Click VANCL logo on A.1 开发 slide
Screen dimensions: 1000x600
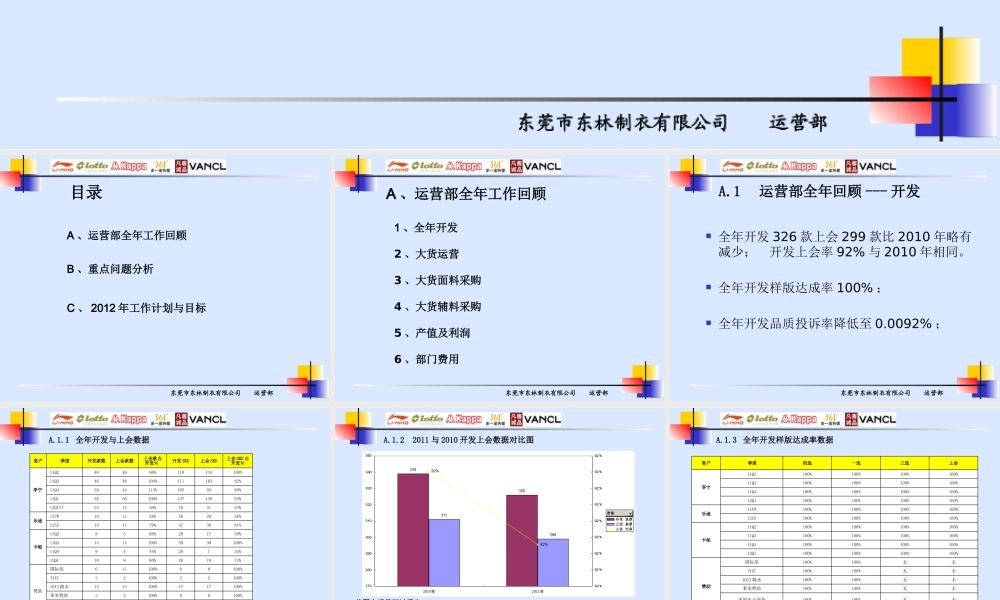click(x=871, y=166)
